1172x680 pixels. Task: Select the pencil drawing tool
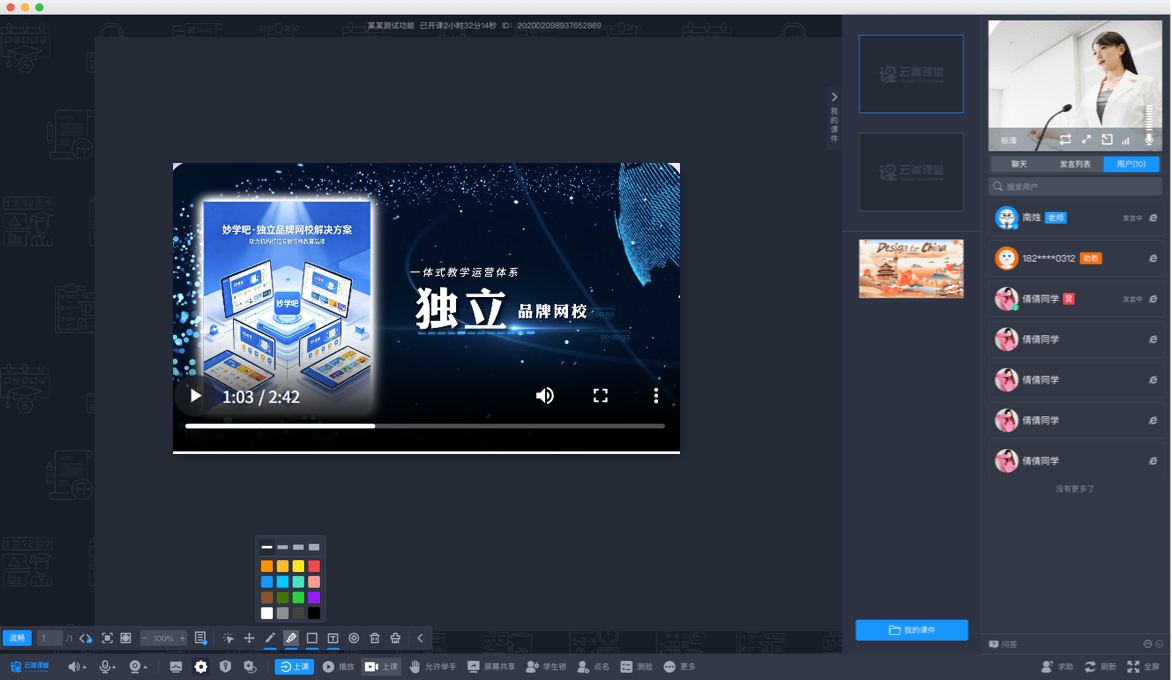270,638
